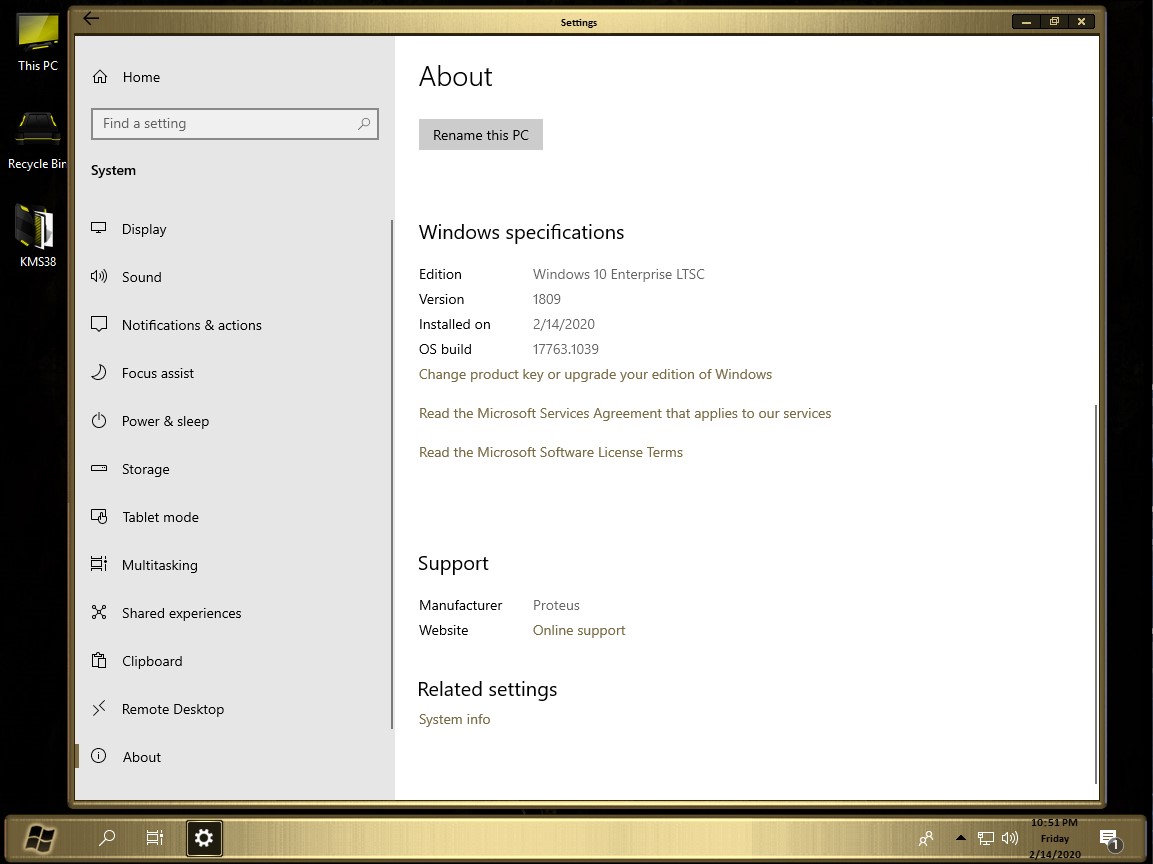This screenshot has height=864, width=1153.
Task: Click the manufacturer value Proteus
Action: coord(556,605)
